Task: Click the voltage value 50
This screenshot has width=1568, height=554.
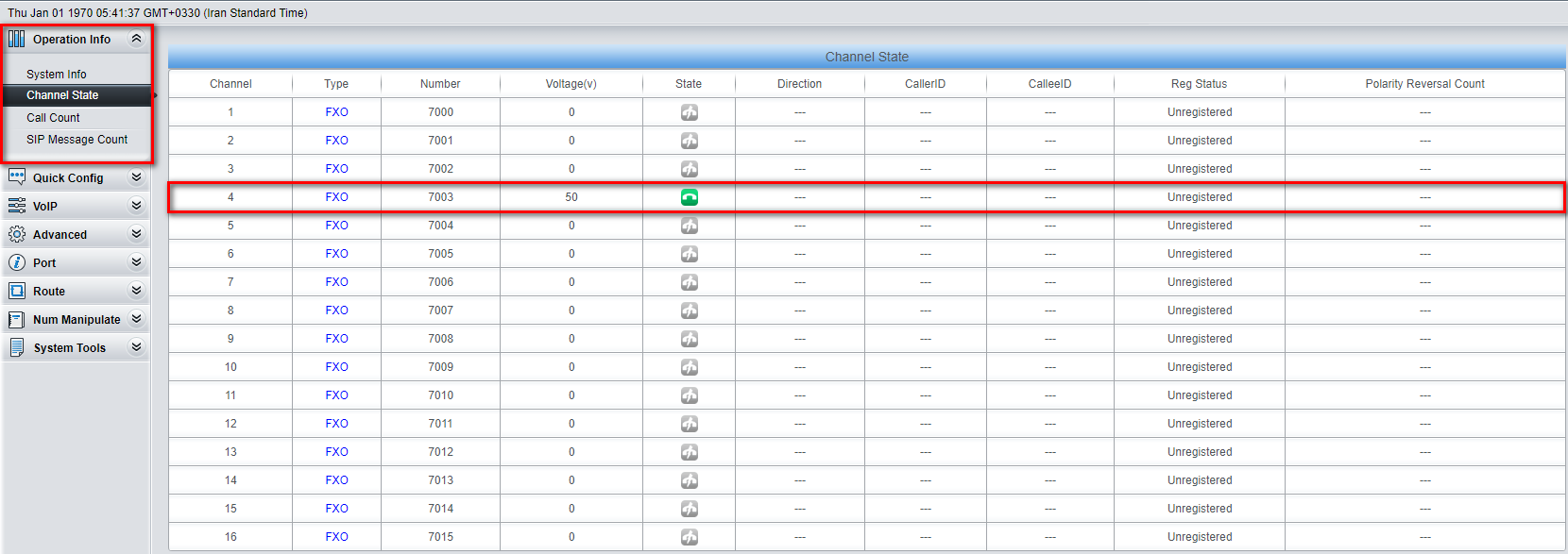Action: point(571,197)
